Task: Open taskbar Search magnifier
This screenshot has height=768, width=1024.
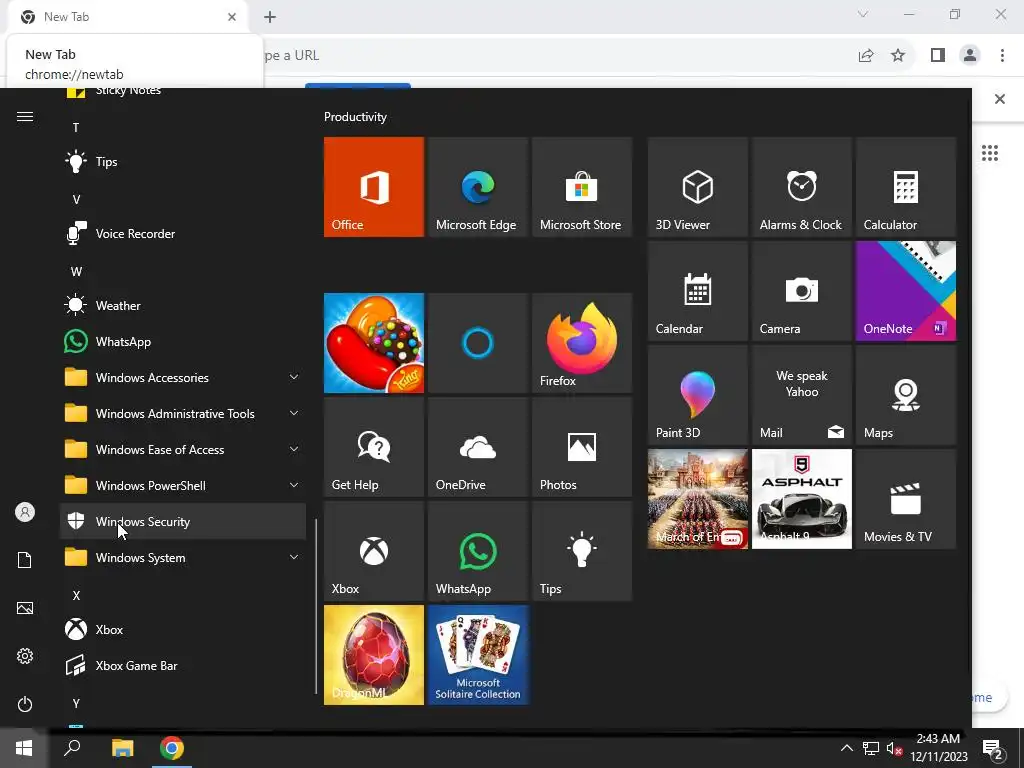Action: tap(72, 748)
